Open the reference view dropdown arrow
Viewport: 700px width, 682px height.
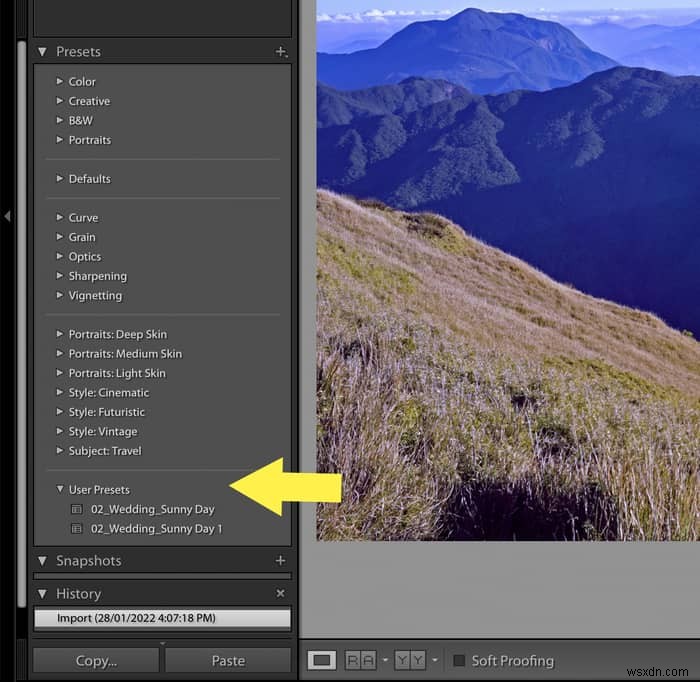tap(385, 660)
